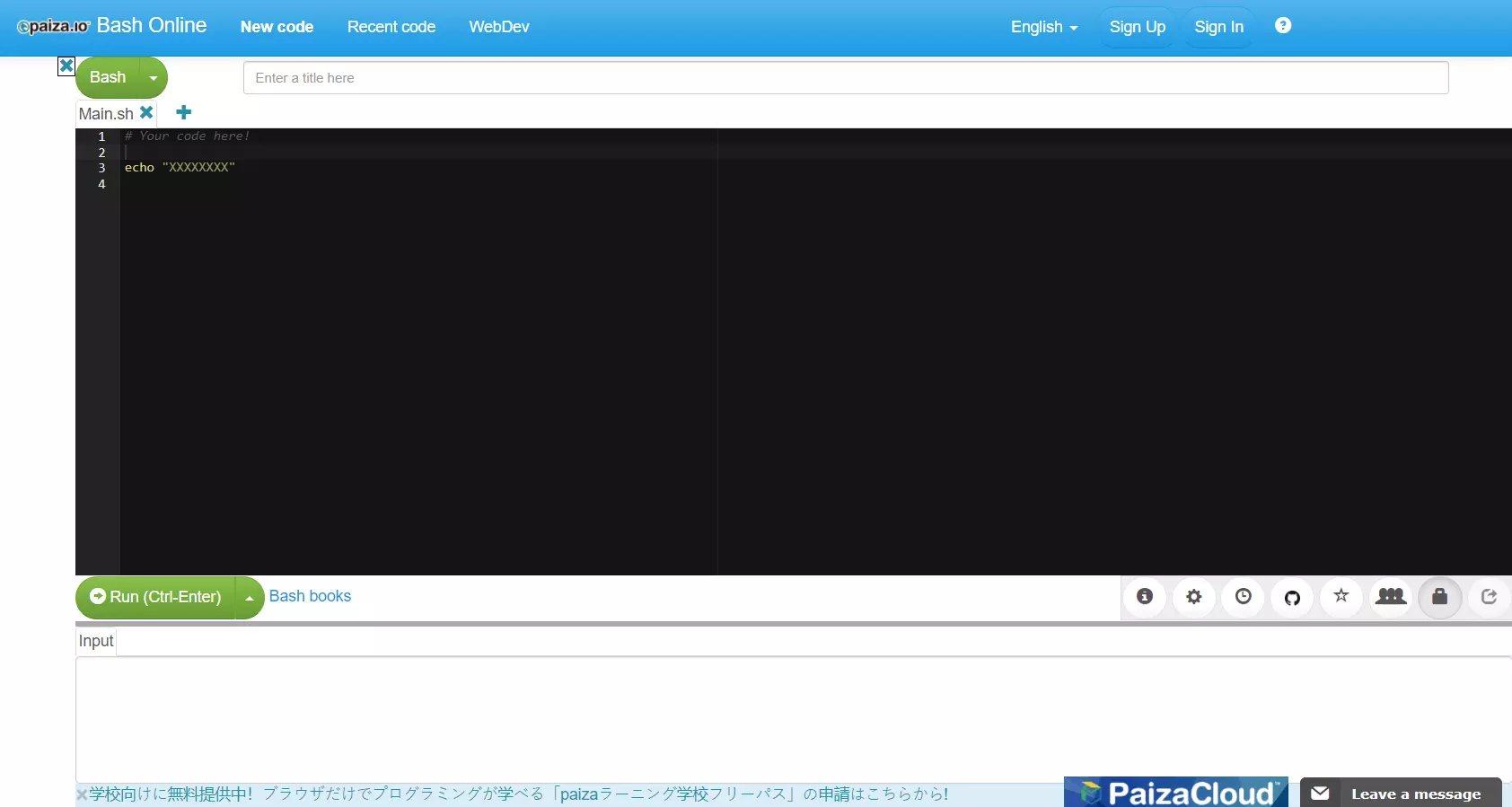Open the clock scheduling icon
The width and height of the screenshot is (1512, 807).
tap(1244, 597)
